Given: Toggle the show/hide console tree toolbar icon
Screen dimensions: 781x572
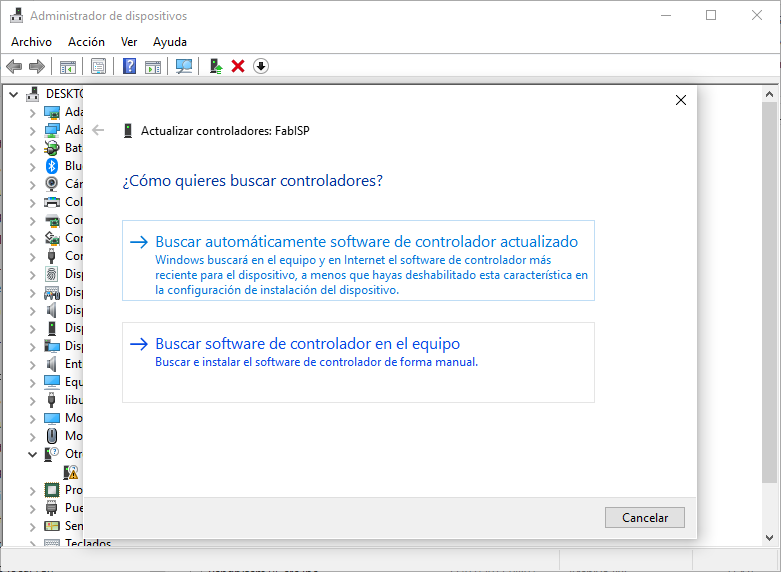Looking at the screenshot, I should (x=68, y=66).
